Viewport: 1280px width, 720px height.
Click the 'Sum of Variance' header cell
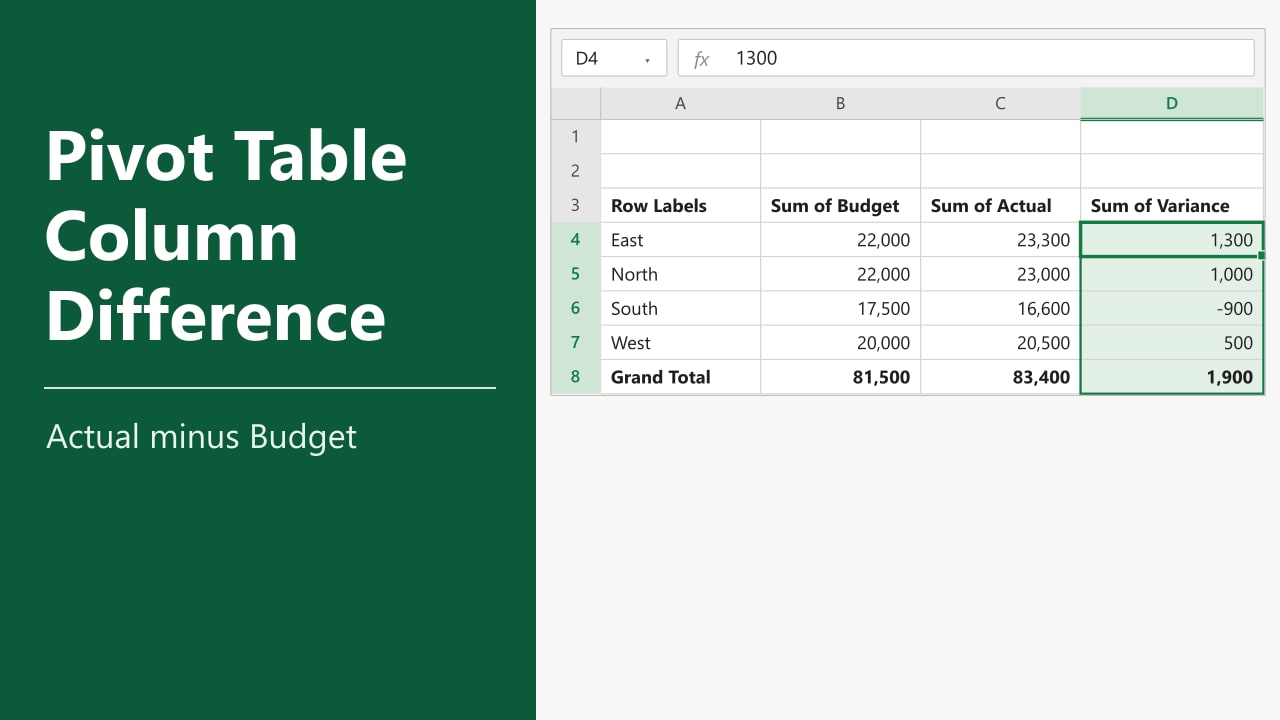[1172, 205]
